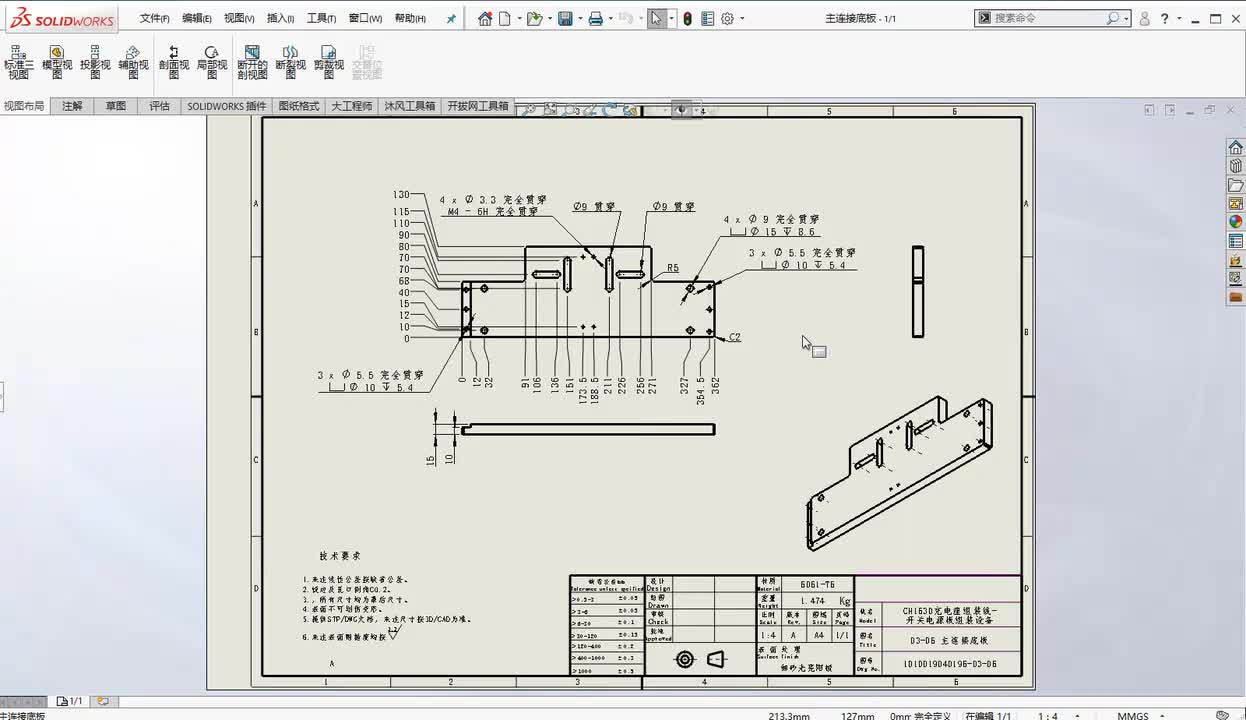Open the 插入 (Insert) menu

(281, 18)
